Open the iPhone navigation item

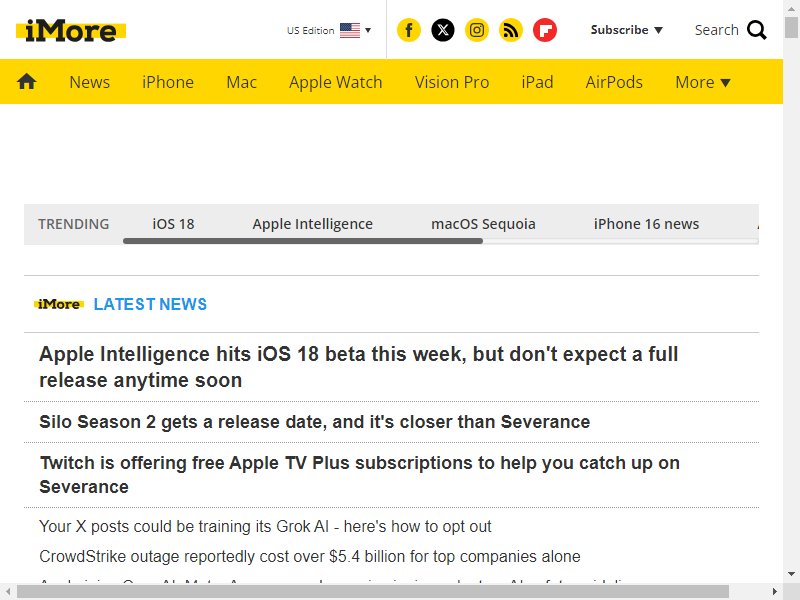[168, 82]
